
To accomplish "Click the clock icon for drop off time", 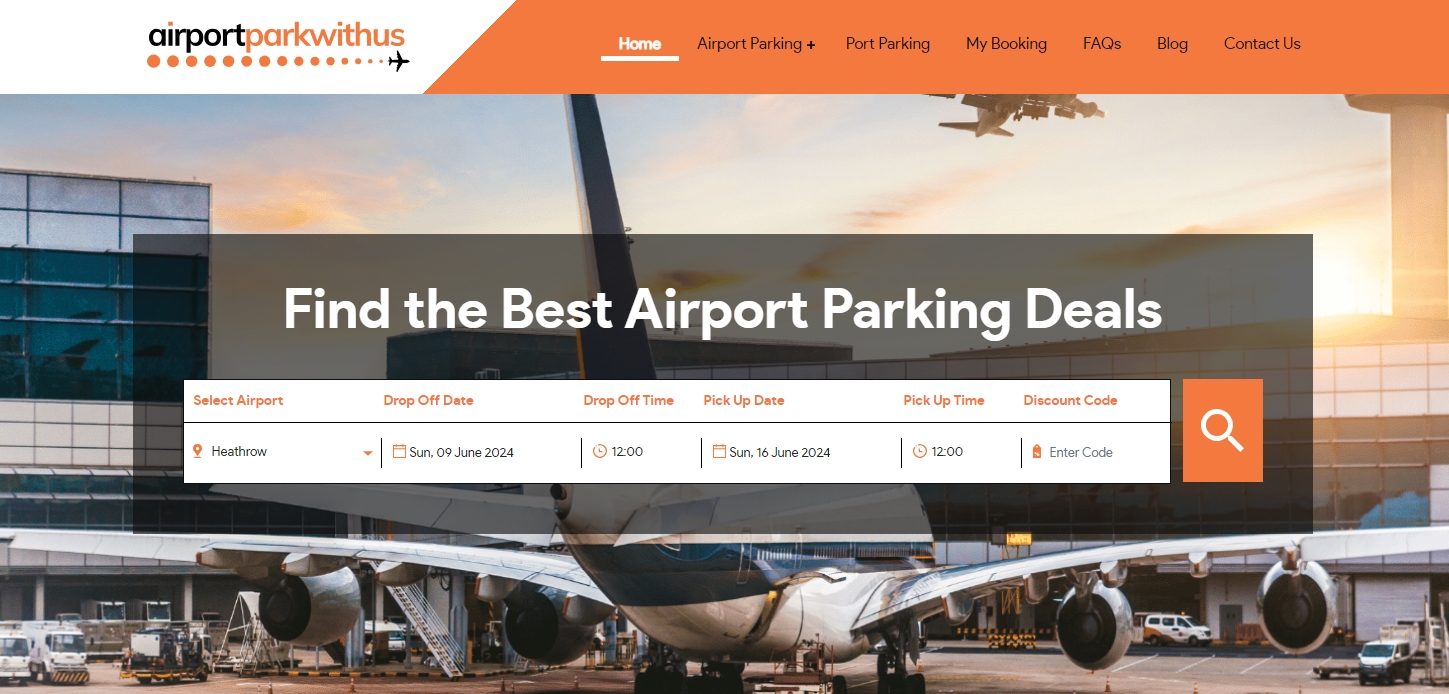I will [600, 451].
